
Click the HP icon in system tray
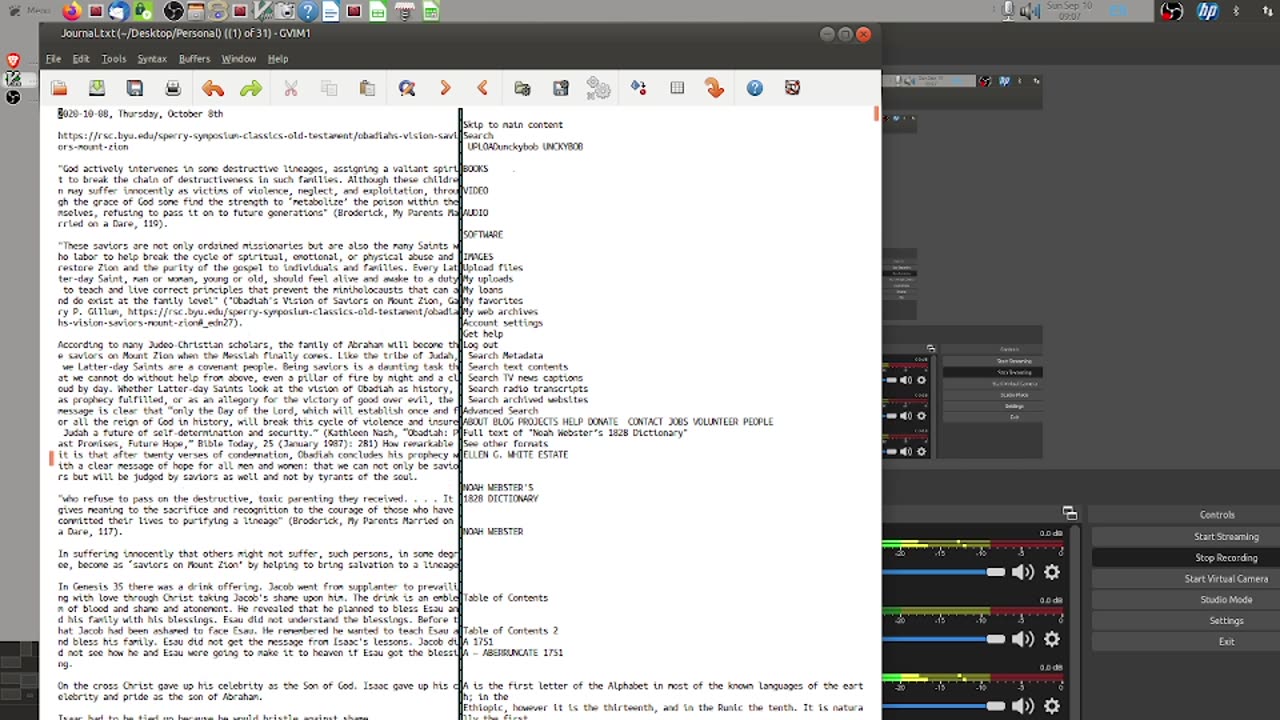coord(1208,12)
